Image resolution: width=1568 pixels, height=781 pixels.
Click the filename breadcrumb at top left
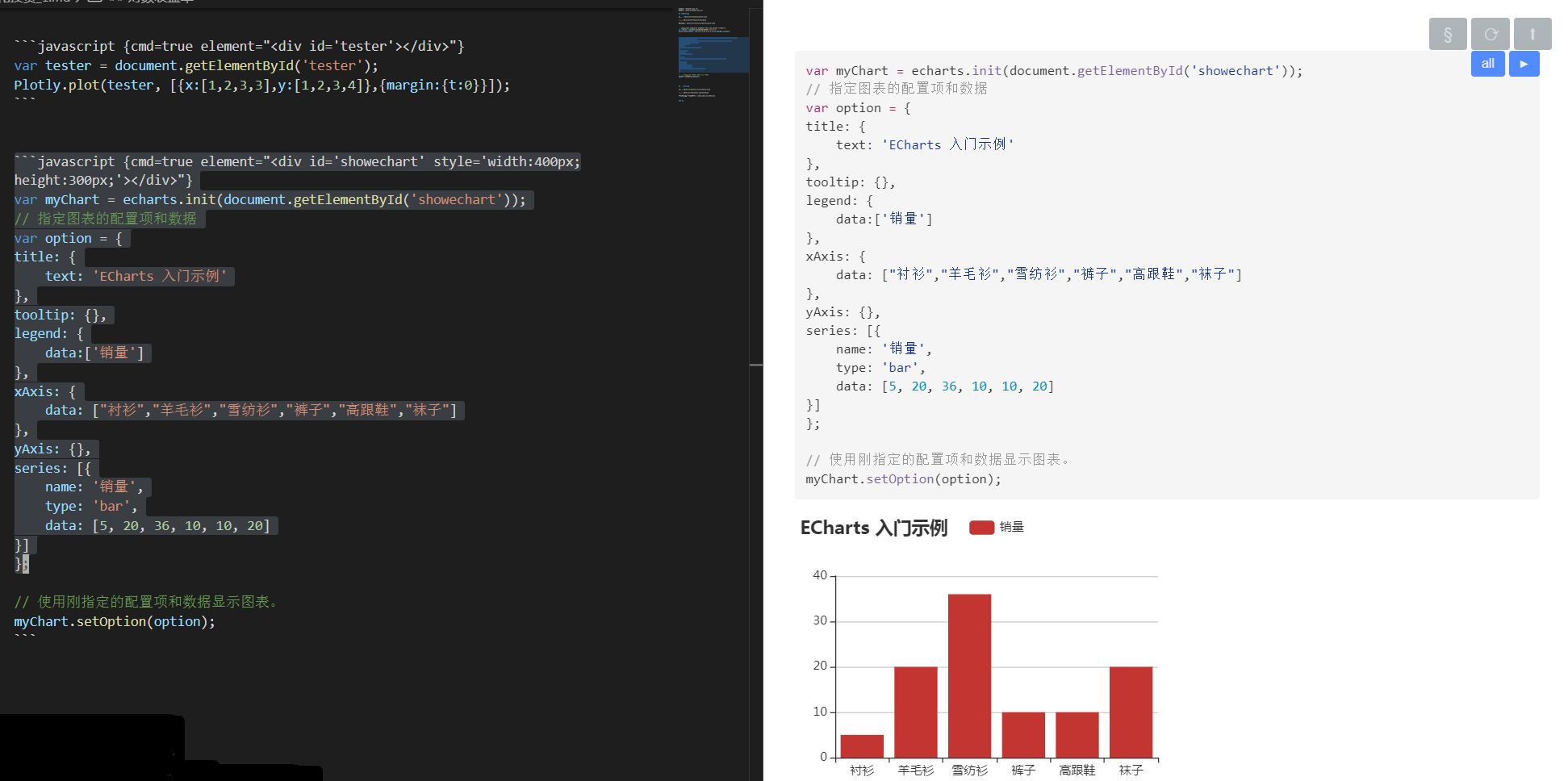pos(32,2)
